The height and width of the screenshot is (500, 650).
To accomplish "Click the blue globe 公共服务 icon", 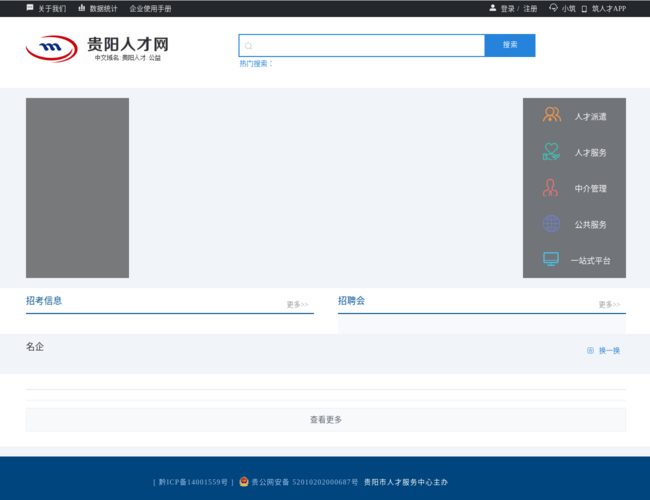I will pos(551,224).
